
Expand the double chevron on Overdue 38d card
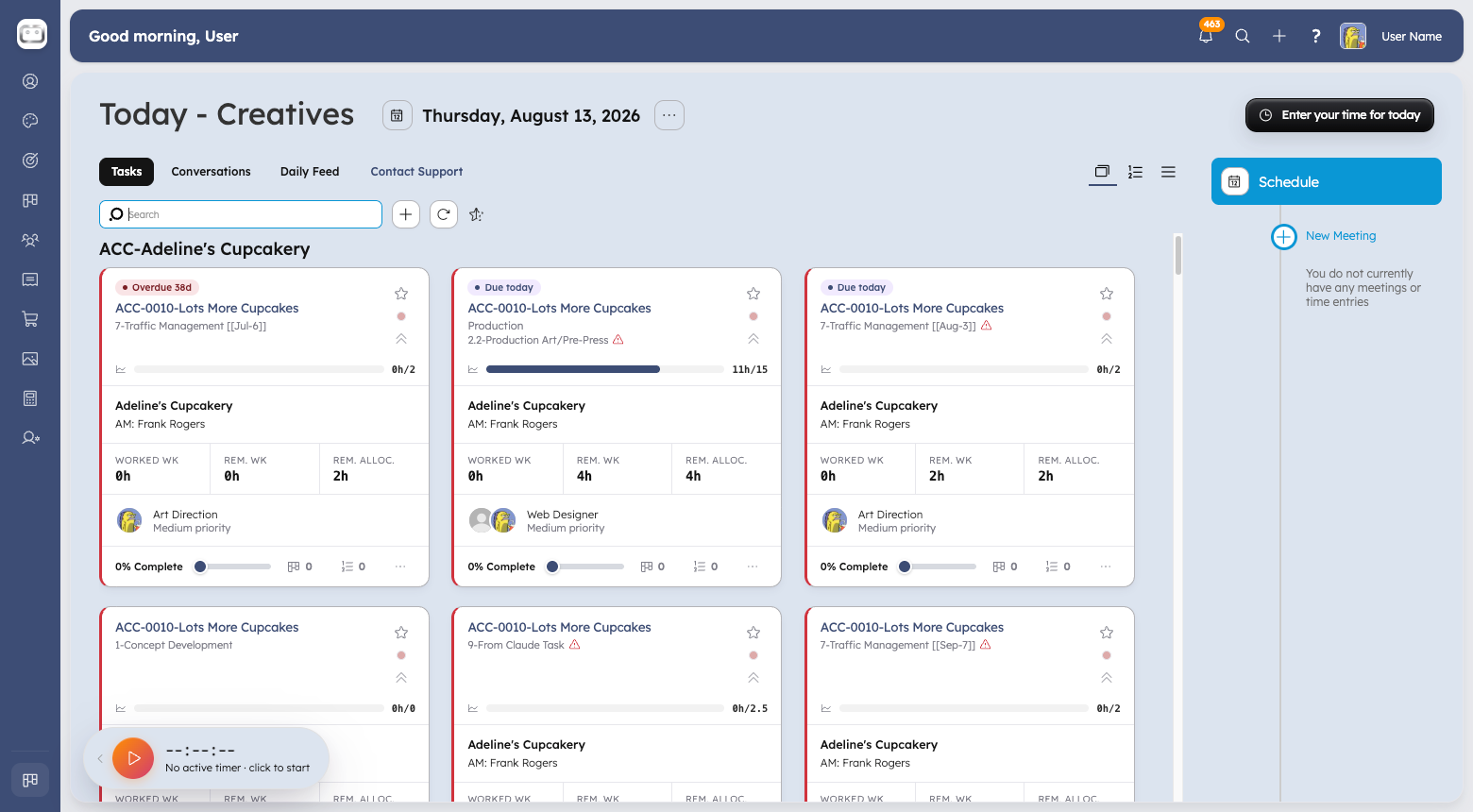coord(401,339)
